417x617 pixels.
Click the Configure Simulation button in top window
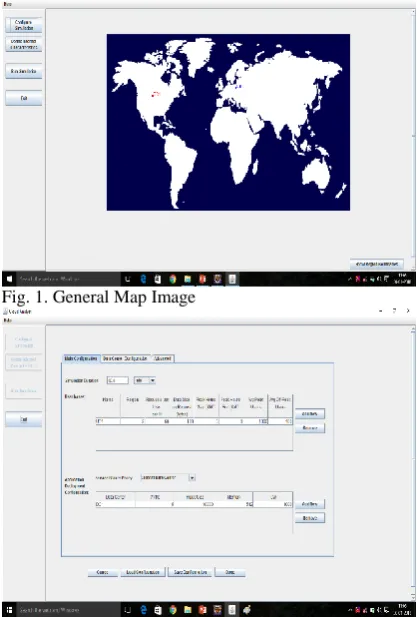click(x=24, y=25)
